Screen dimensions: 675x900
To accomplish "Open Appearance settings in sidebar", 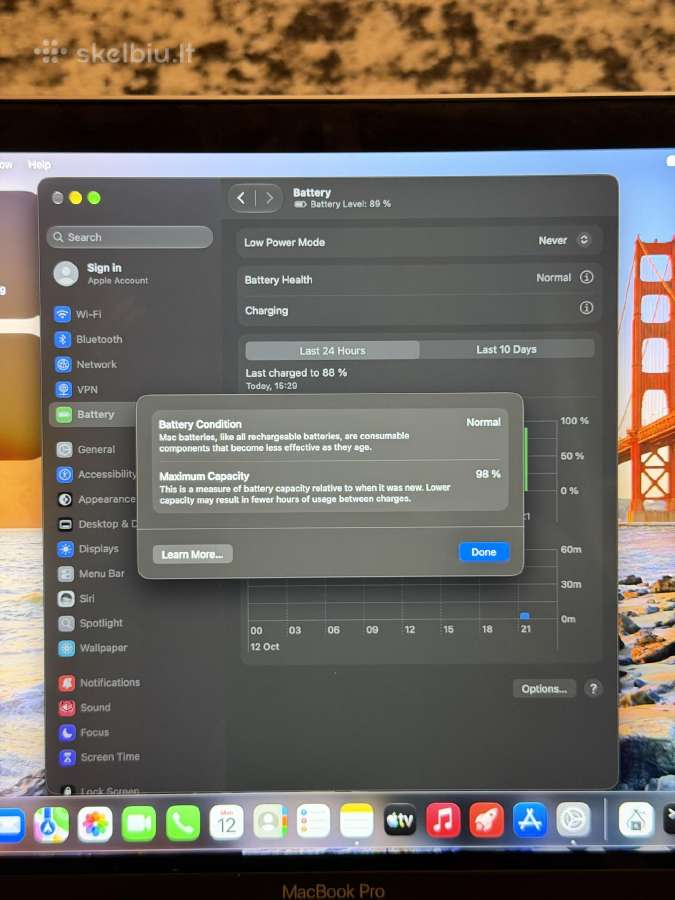I will pos(96,499).
